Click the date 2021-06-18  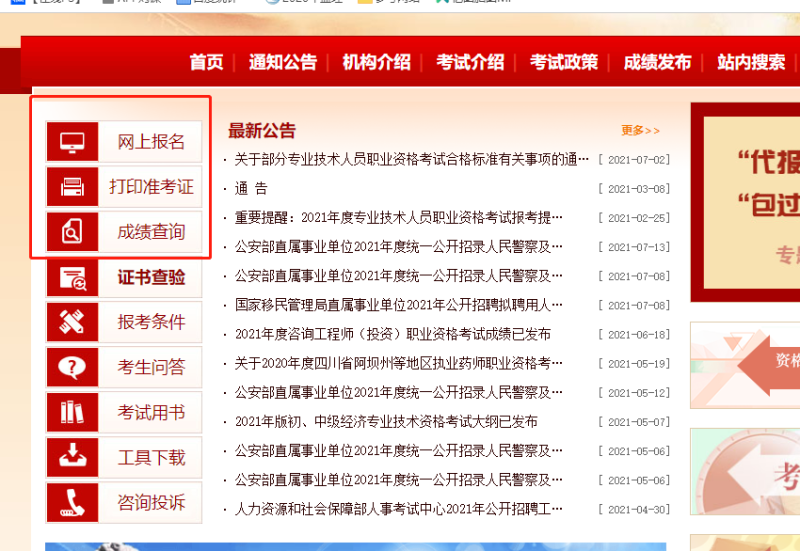pos(634,334)
